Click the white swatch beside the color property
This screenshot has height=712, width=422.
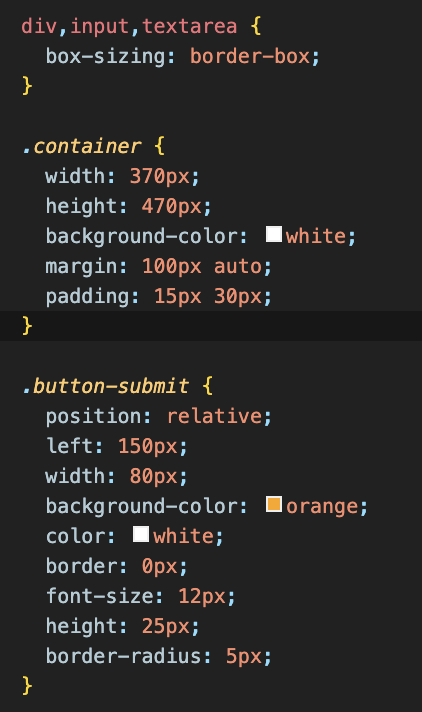[141, 534]
